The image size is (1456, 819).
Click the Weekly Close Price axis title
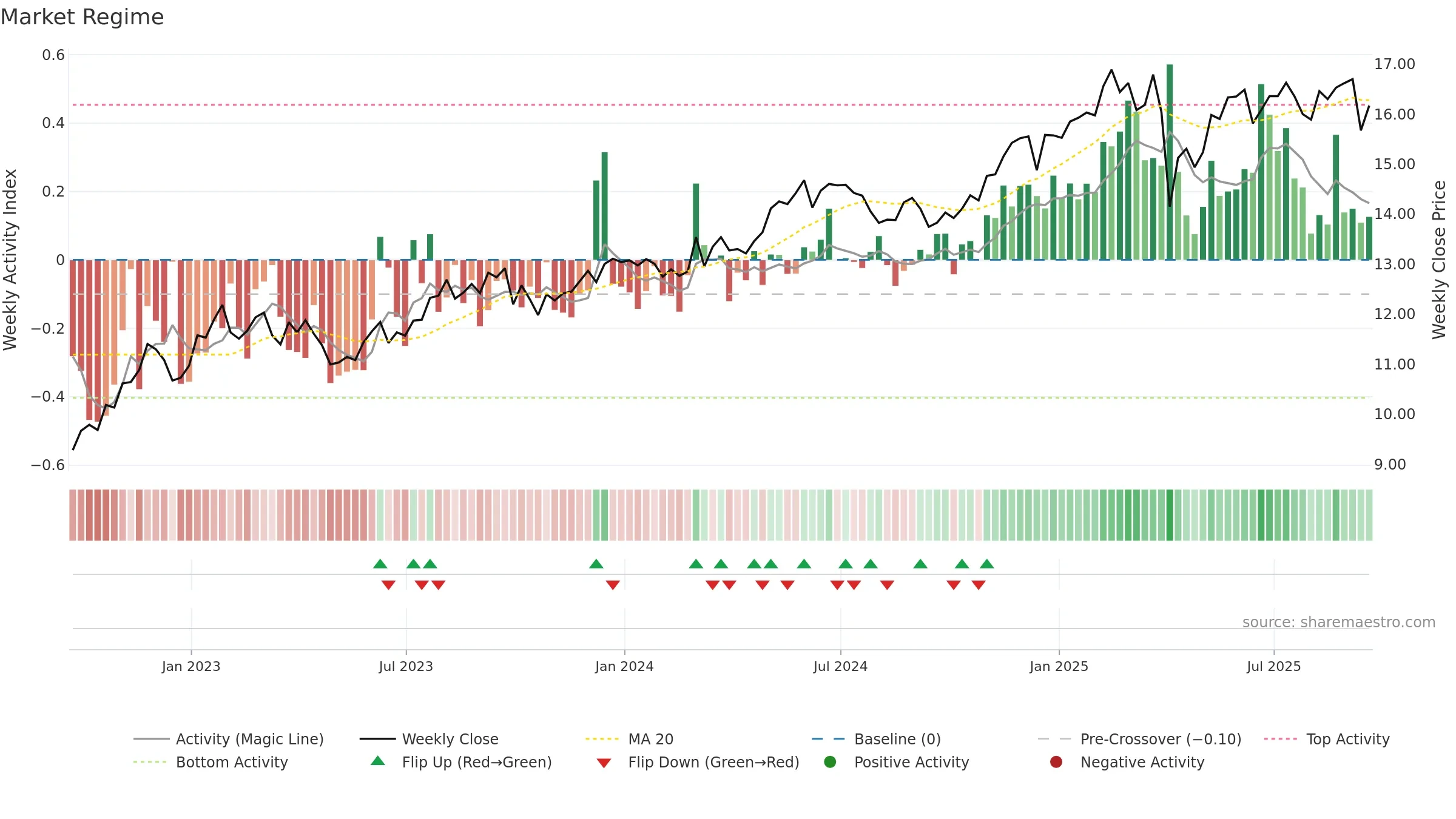tap(1439, 260)
